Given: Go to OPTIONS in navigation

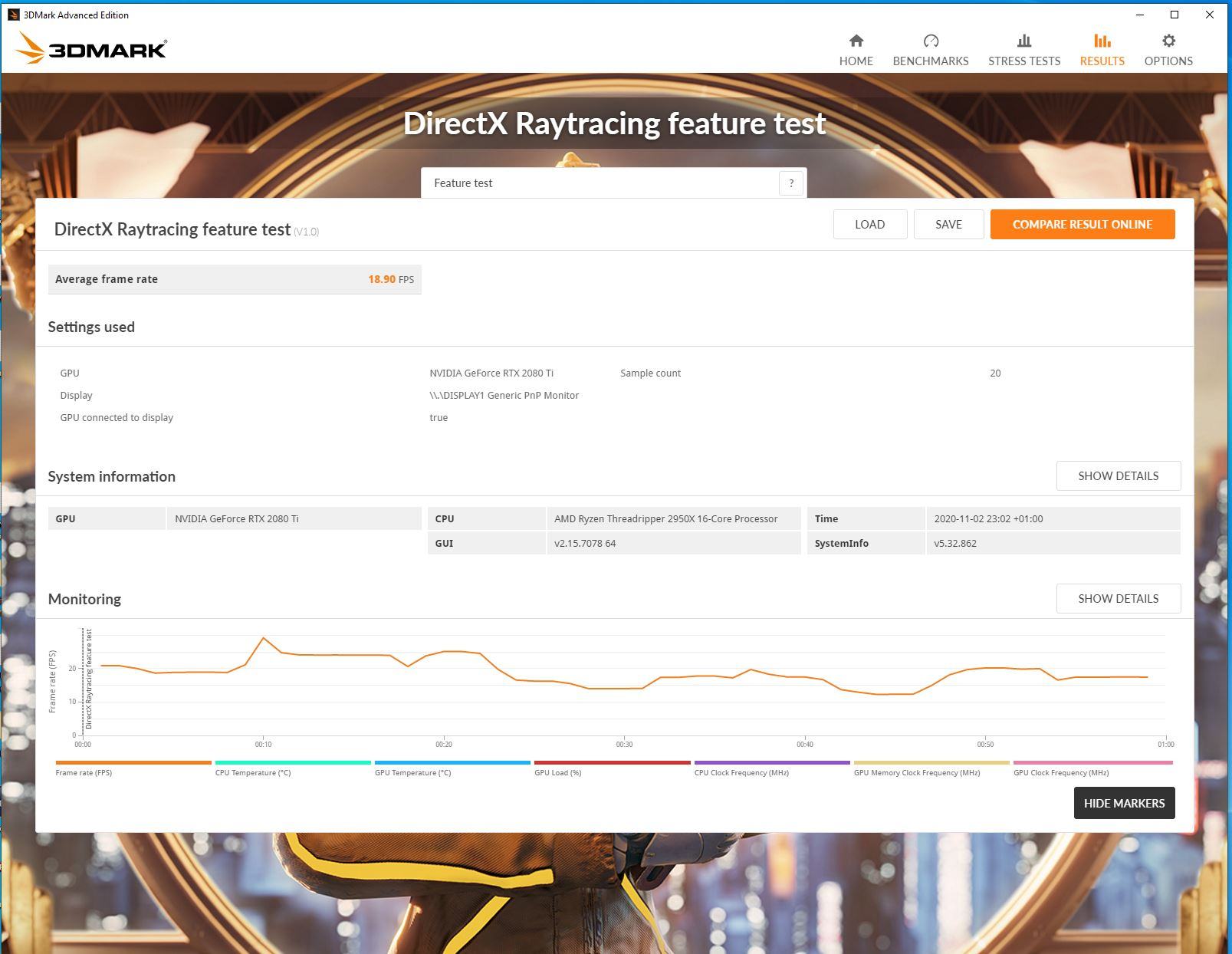Looking at the screenshot, I should tap(1168, 61).
